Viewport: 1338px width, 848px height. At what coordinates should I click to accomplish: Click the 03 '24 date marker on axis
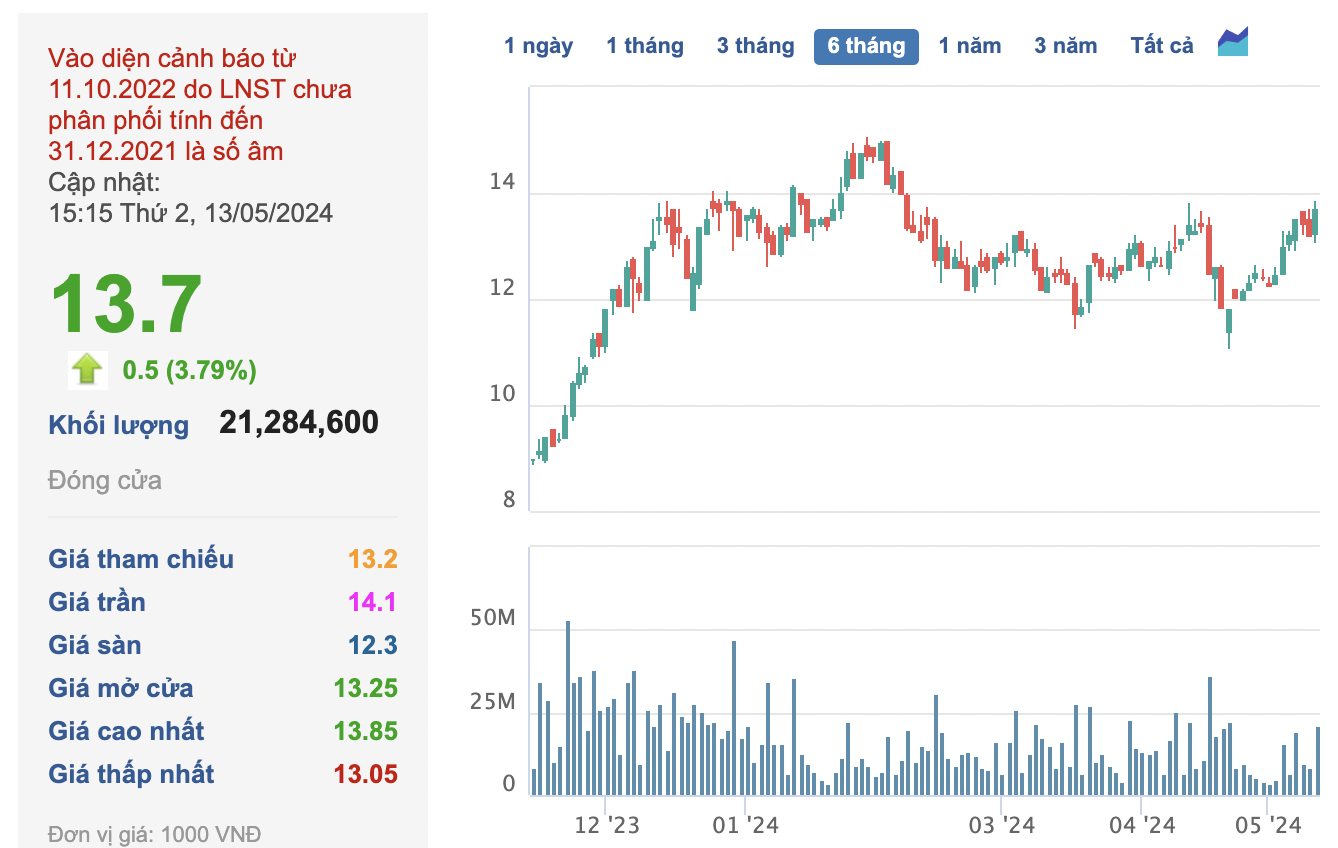[x=1002, y=825]
